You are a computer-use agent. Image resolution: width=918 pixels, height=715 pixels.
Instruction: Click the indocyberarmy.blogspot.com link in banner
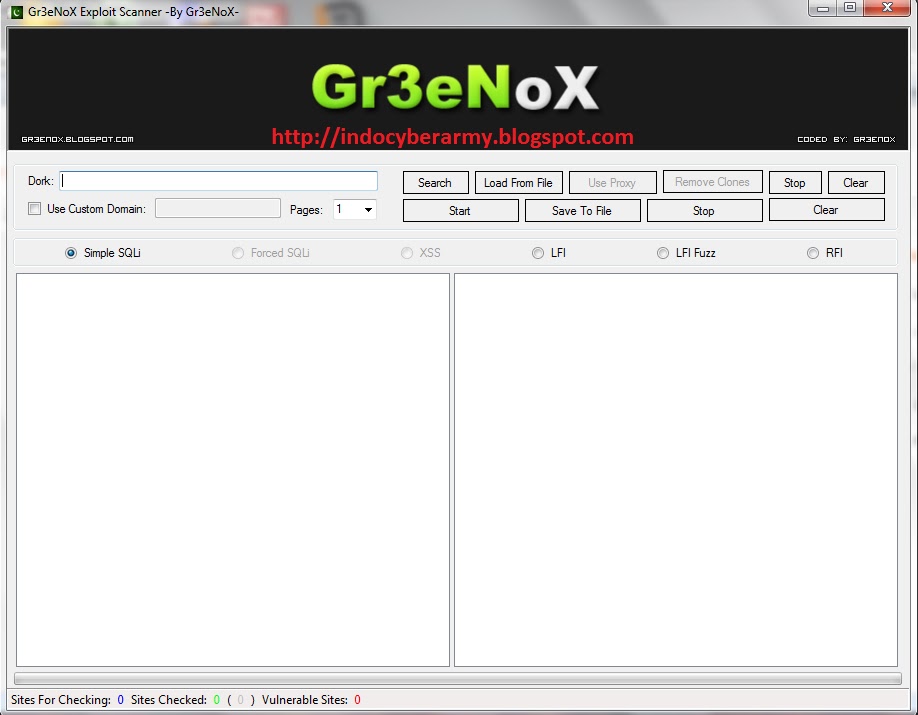(453, 136)
